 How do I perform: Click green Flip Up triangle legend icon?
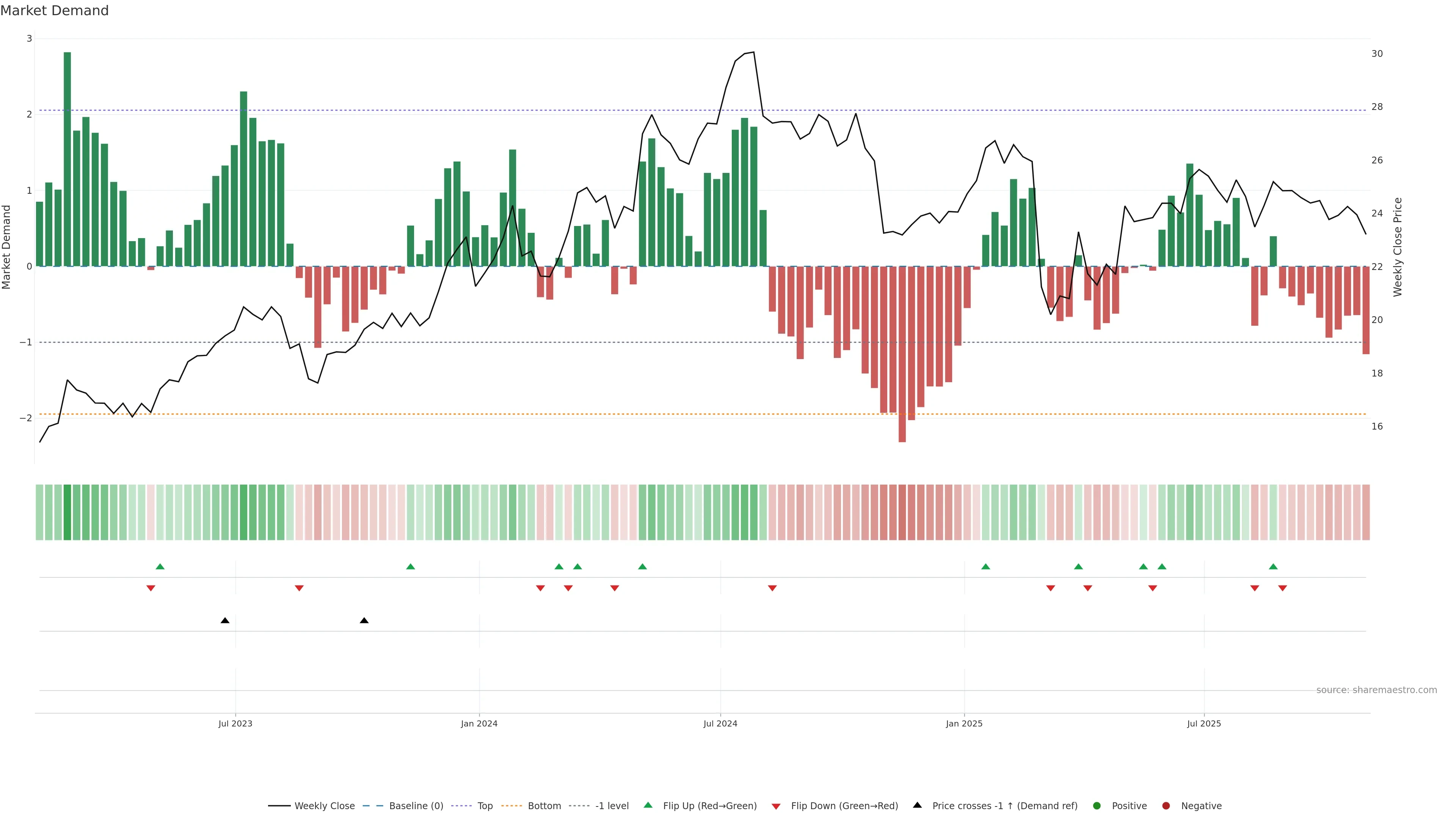tap(648, 805)
